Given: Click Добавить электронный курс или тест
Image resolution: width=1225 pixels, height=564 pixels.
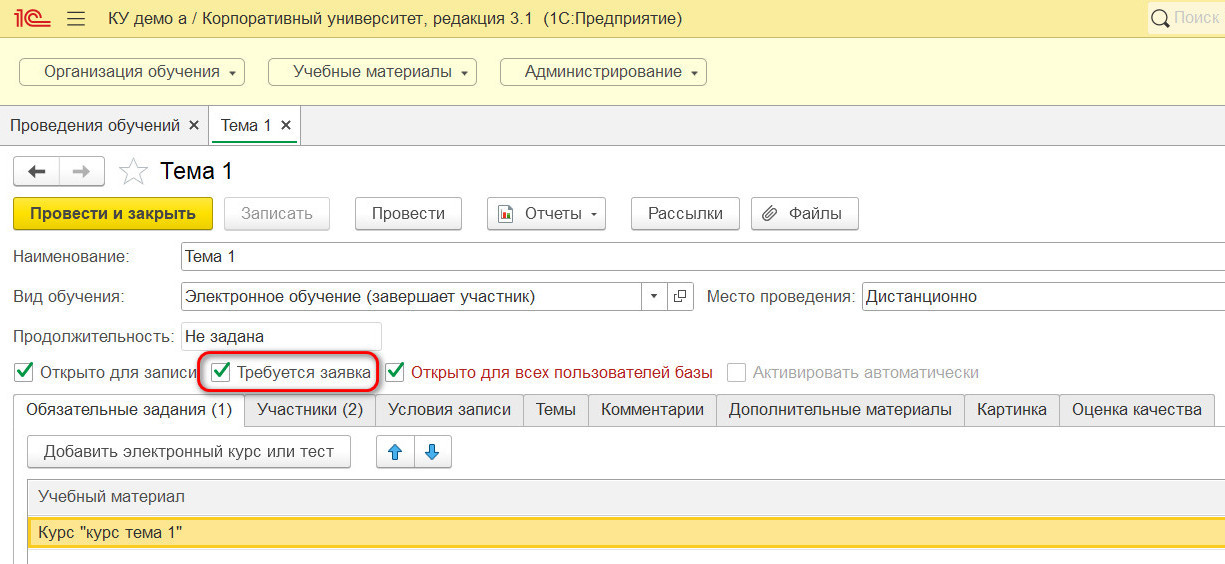Looking at the screenshot, I should (189, 452).
